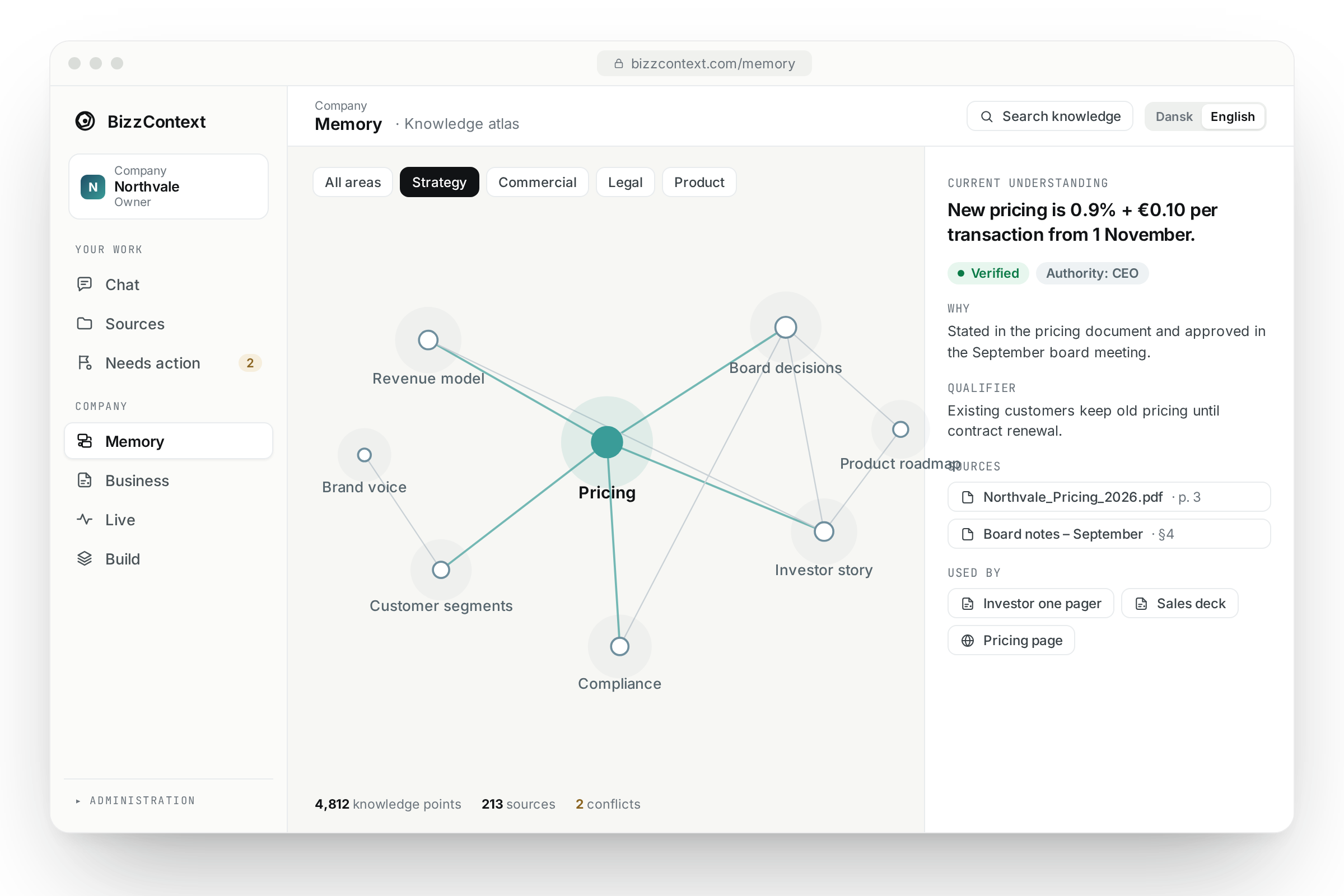
Task: Click the Needs action count badge
Action: pyautogui.click(x=250, y=363)
